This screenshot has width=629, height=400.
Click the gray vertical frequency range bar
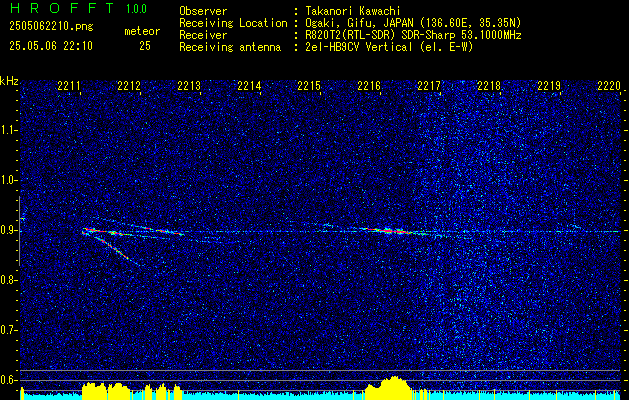point(20,231)
